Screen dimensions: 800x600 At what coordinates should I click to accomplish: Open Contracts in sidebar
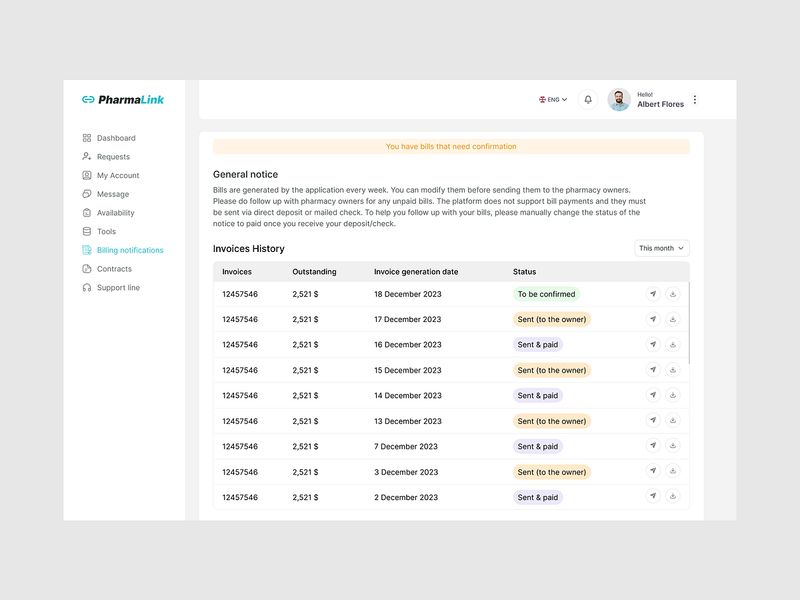(107, 269)
